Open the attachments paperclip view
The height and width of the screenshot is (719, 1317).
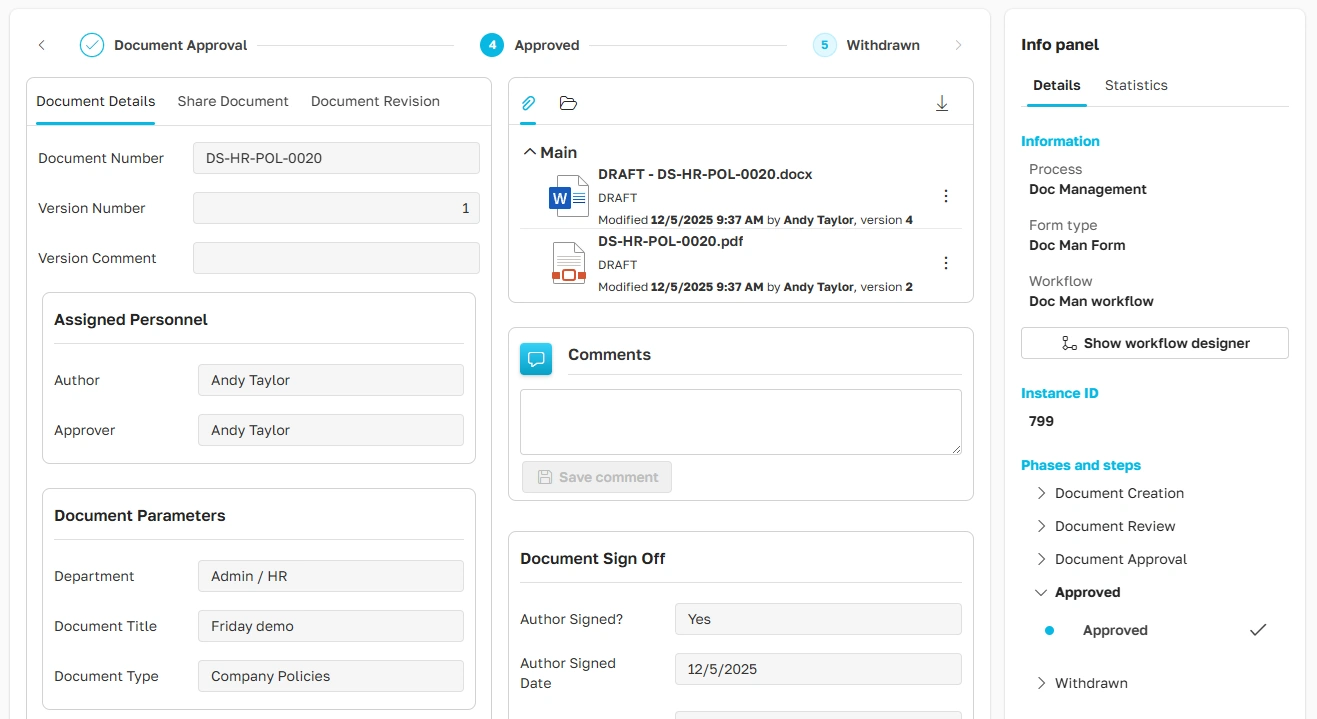tap(528, 103)
